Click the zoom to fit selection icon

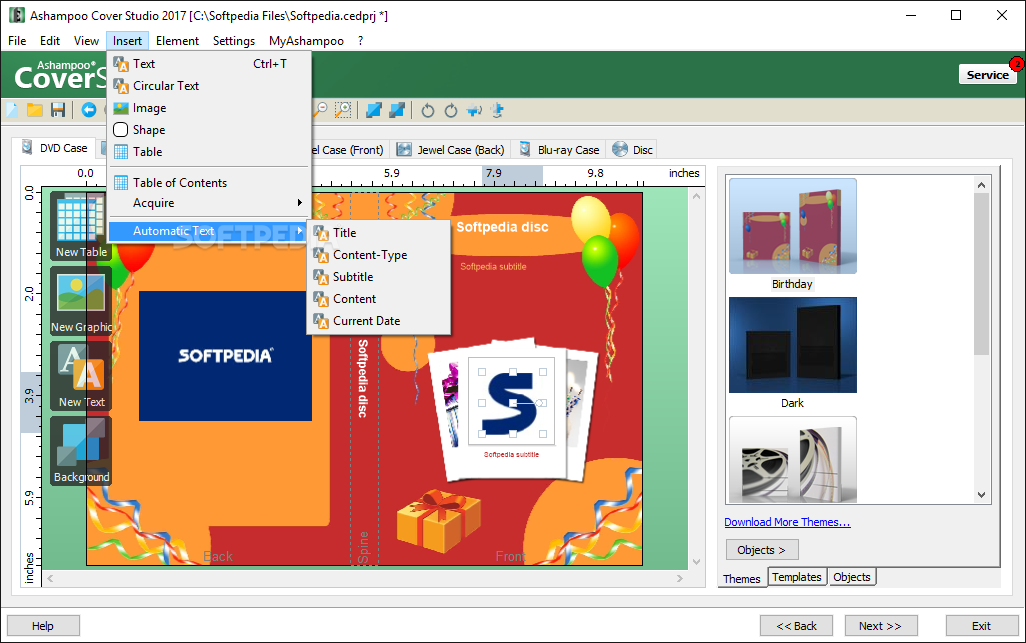(343, 110)
